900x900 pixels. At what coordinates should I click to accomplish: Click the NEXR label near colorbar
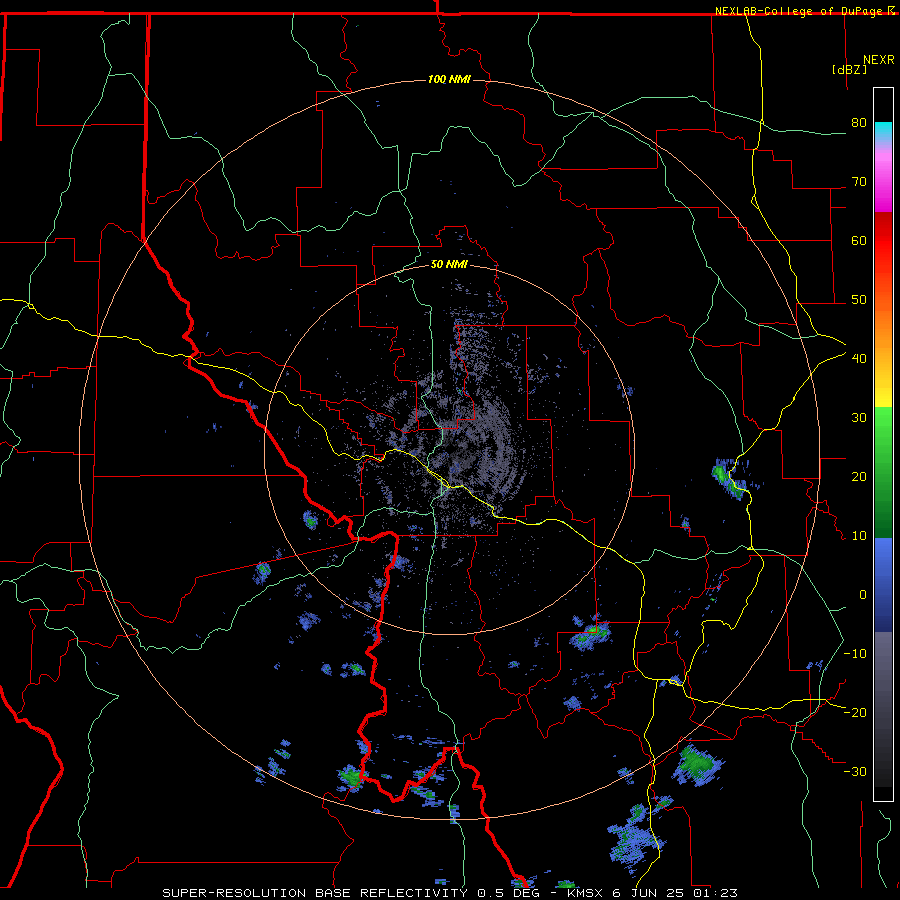coord(879,60)
